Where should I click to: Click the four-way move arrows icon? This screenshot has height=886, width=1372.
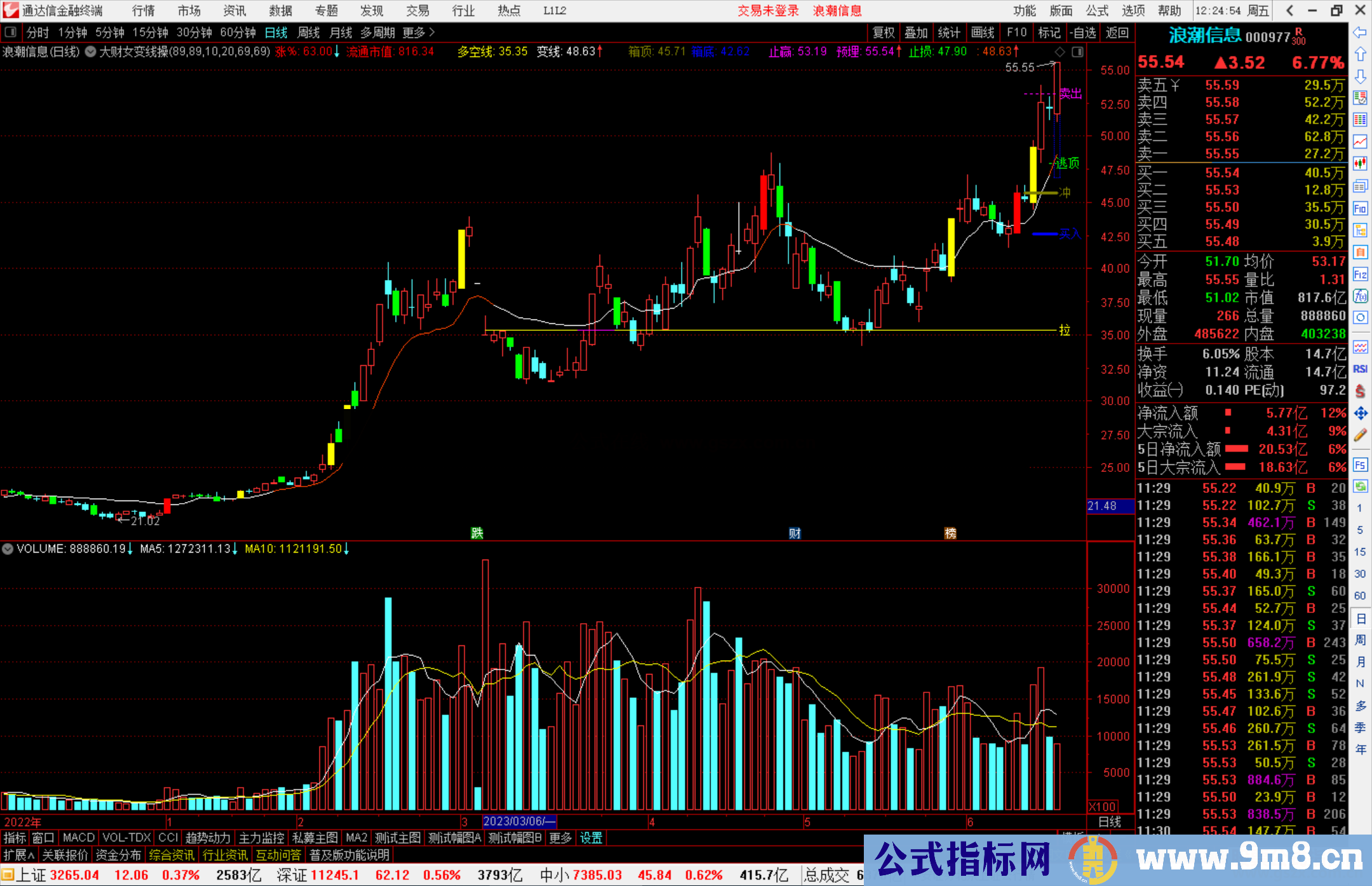click(x=1360, y=413)
